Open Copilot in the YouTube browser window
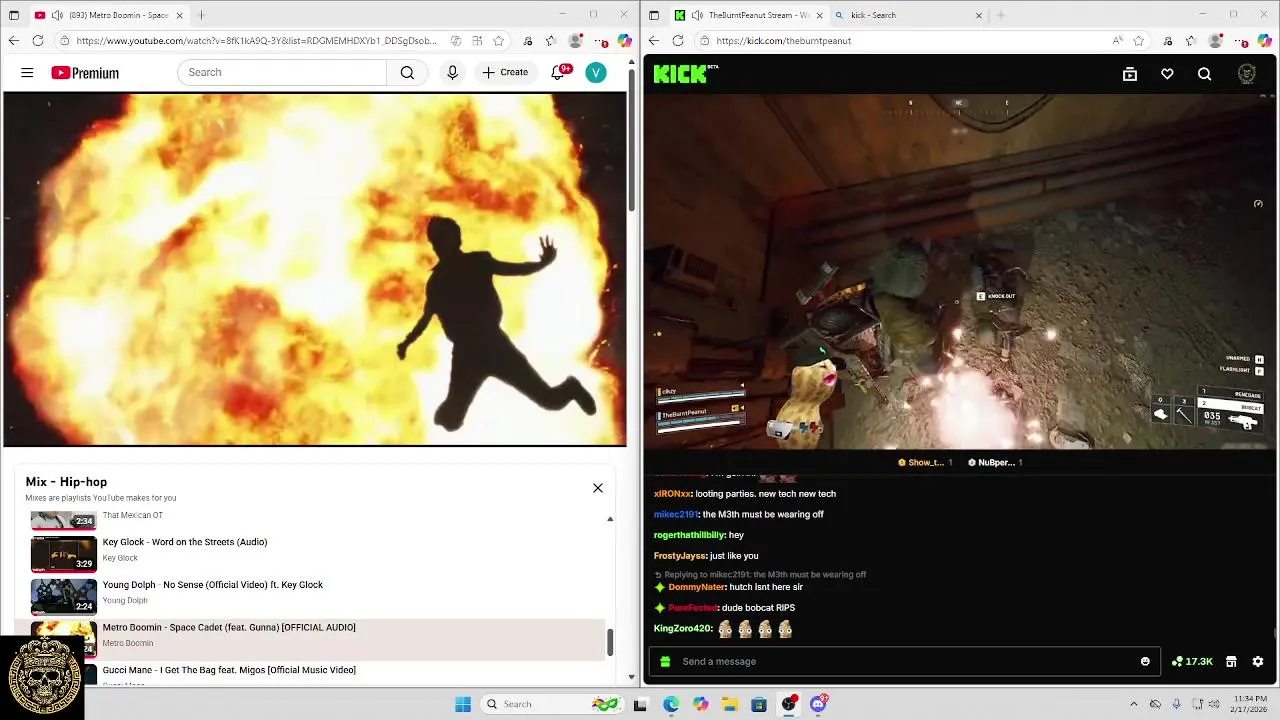 (x=624, y=40)
